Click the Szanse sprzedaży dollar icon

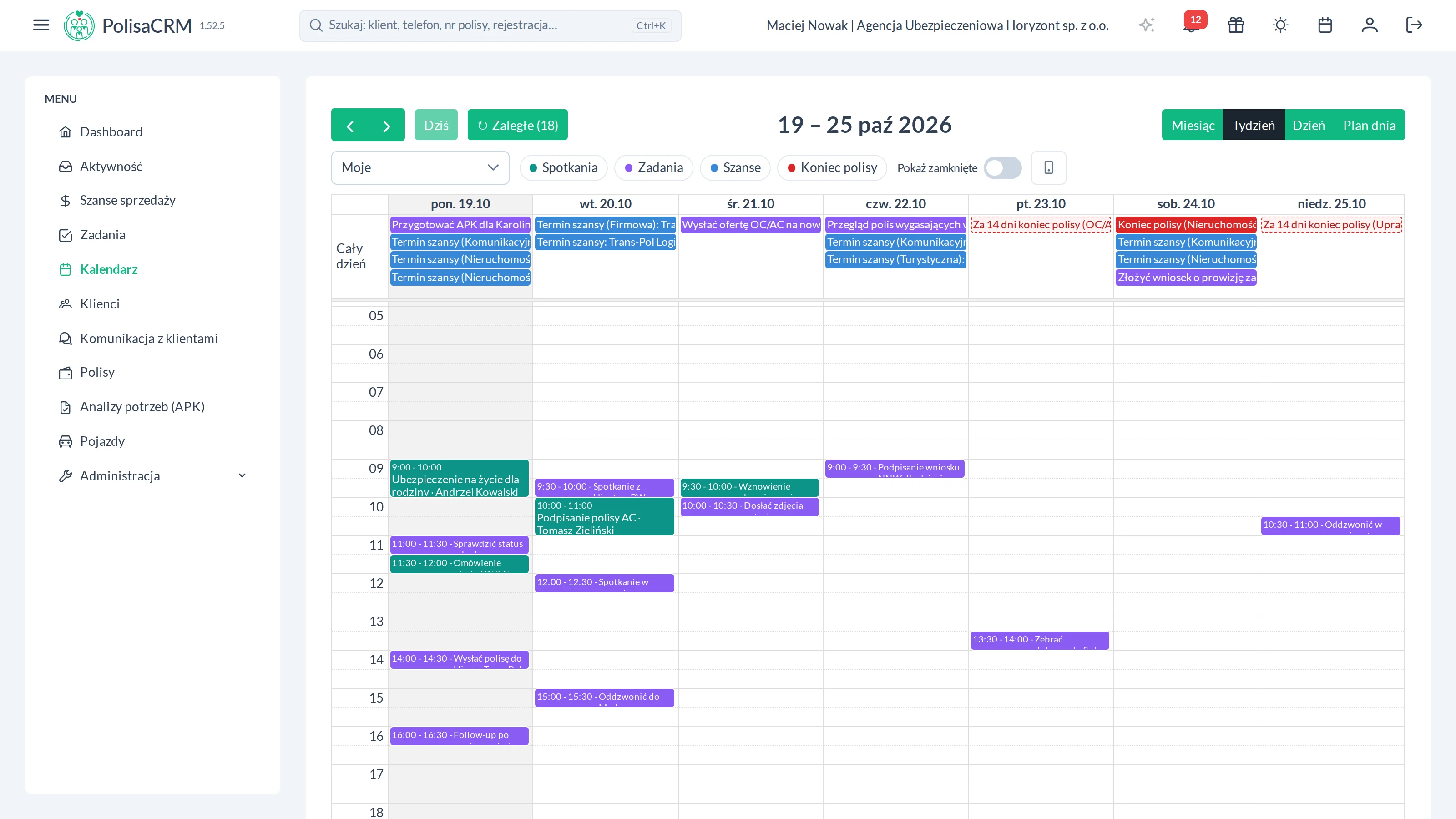tap(66, 201)
